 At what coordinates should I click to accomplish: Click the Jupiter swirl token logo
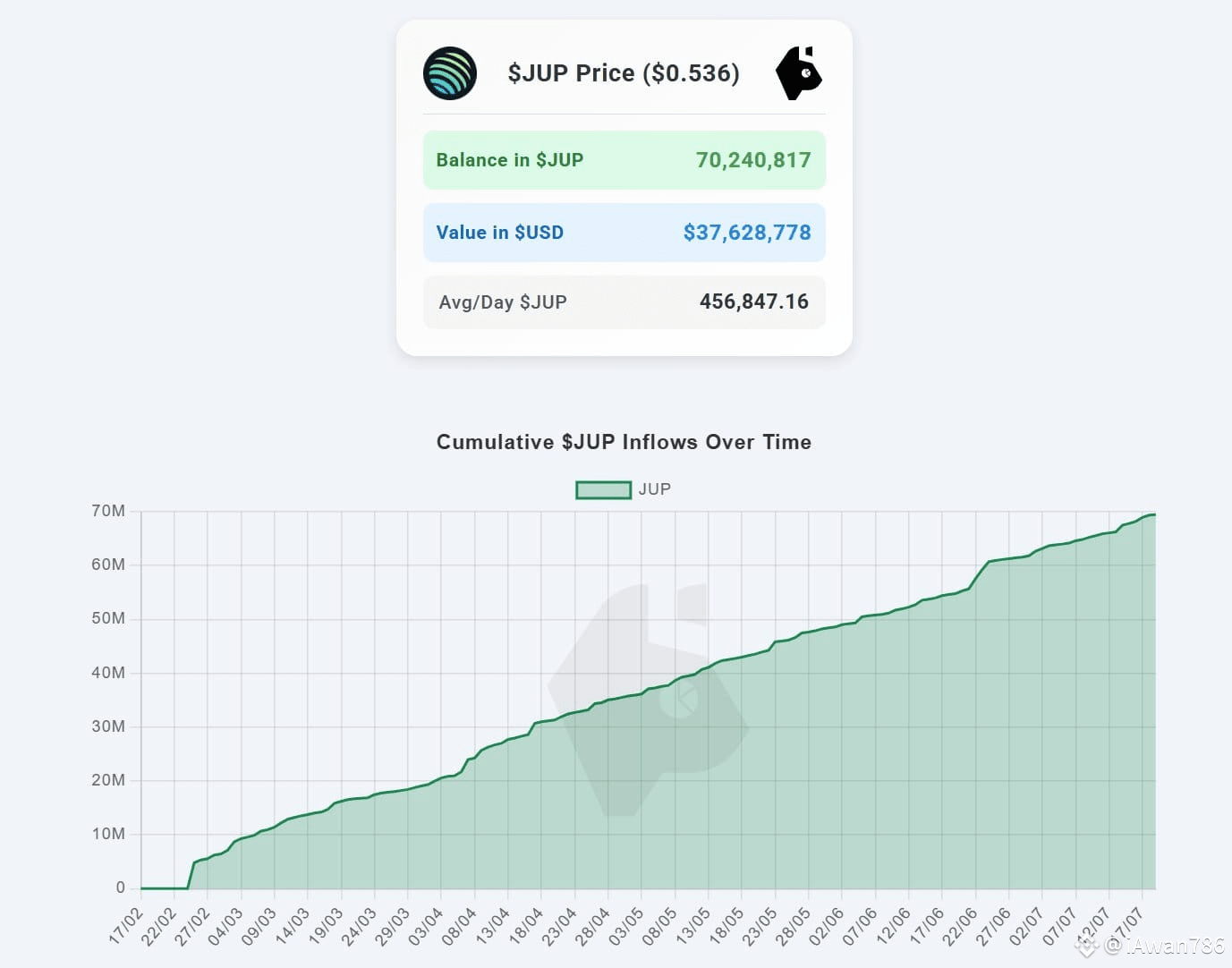point(449,73)
